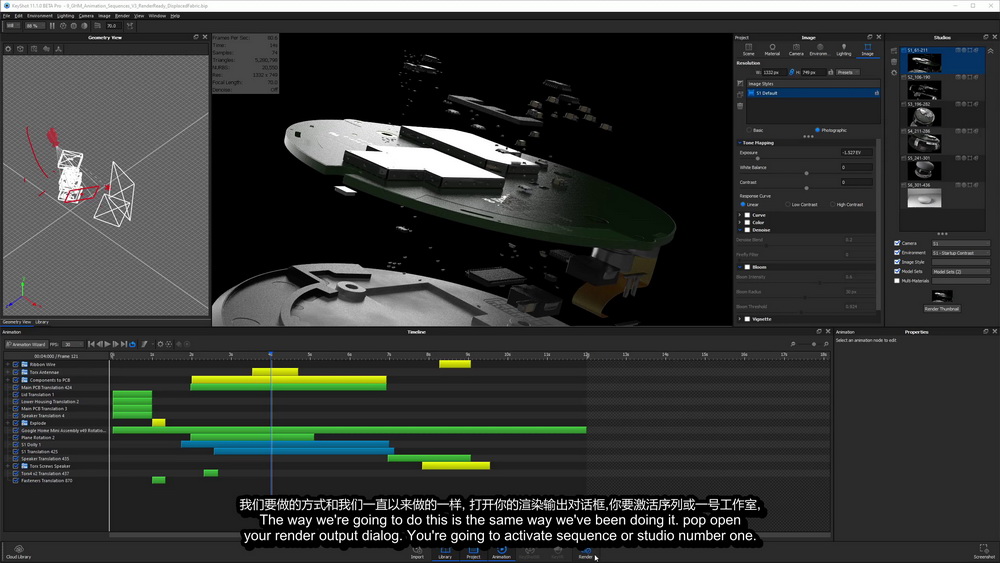
Task: Click the Delete Studio trash icon
Action: (x=893, y=62)
